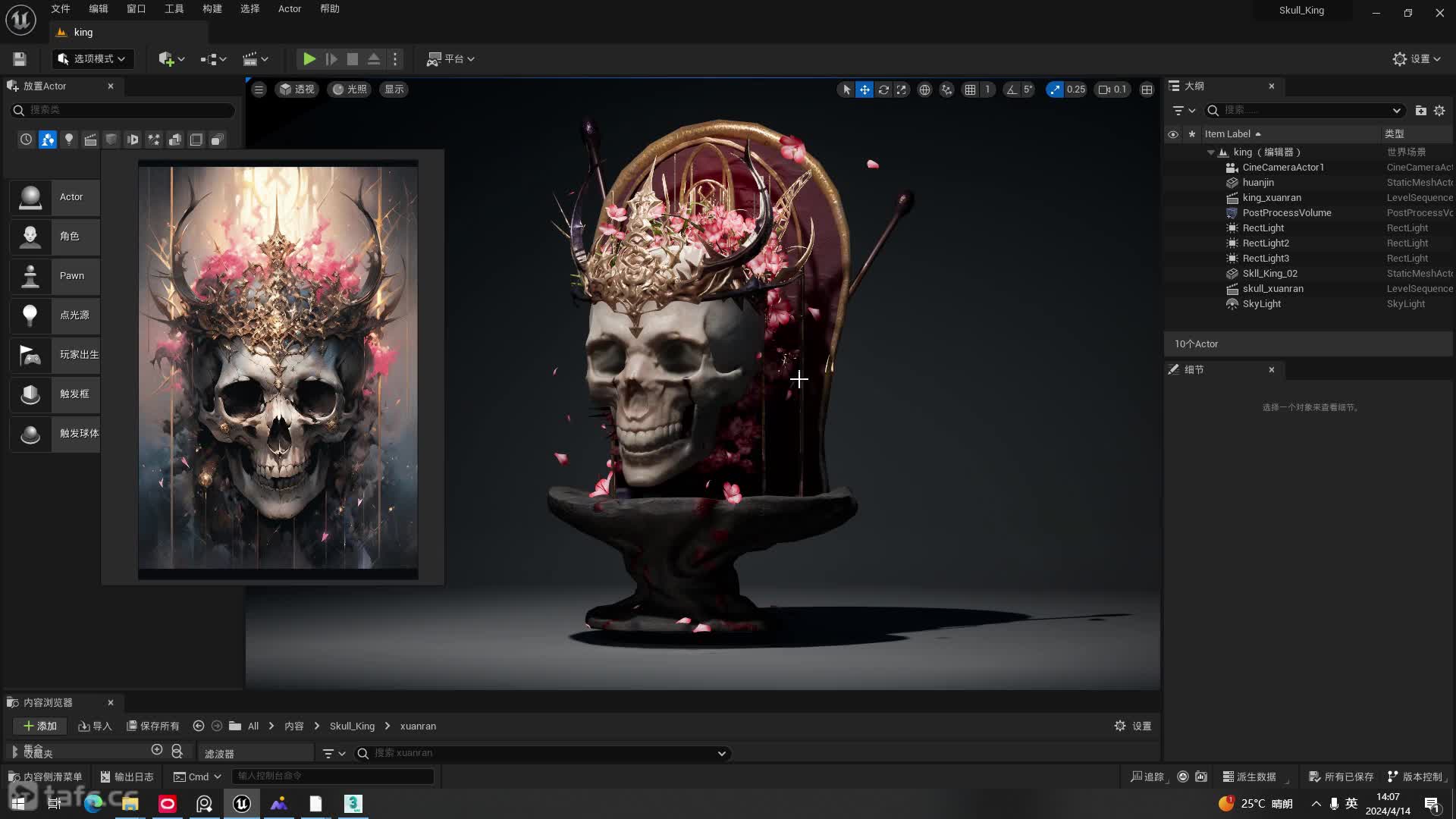Viewport: 1456px width, 819px height.
Task: Click 导入 import button in content browser
Action: (95, 726)
